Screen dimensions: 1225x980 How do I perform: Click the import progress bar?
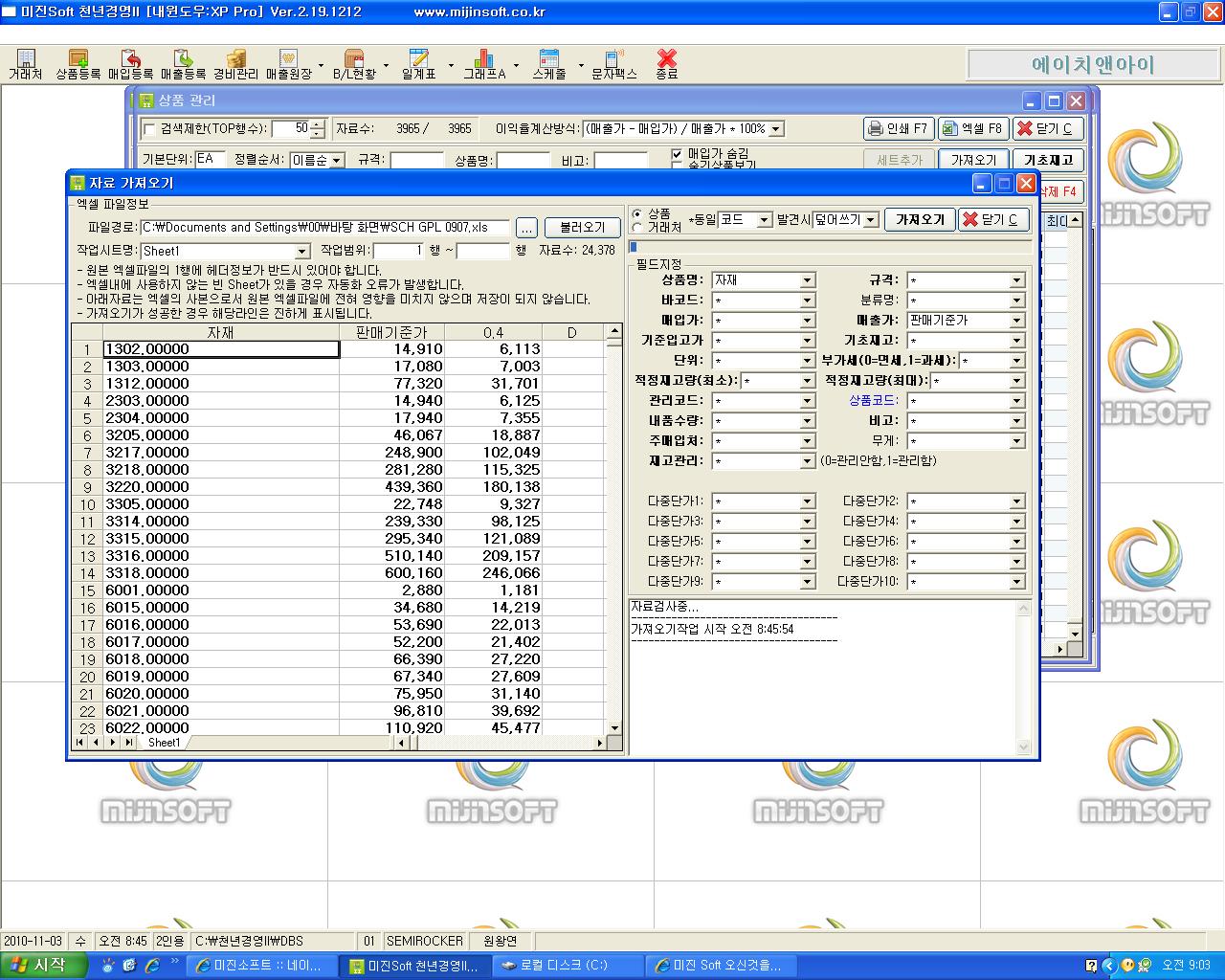pos(829,247)
